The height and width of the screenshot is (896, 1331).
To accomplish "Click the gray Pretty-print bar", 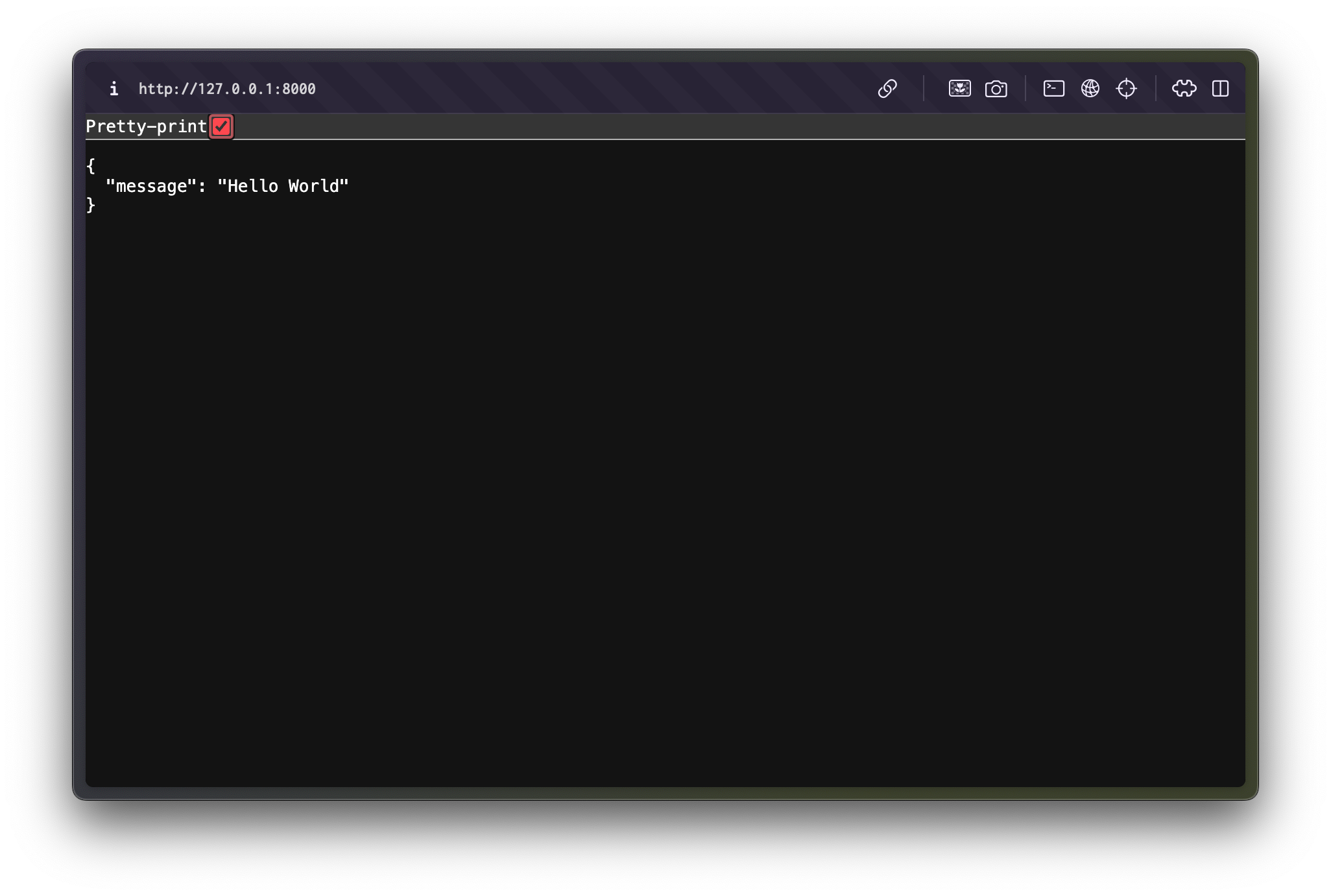I will click(x=649, y=126).
